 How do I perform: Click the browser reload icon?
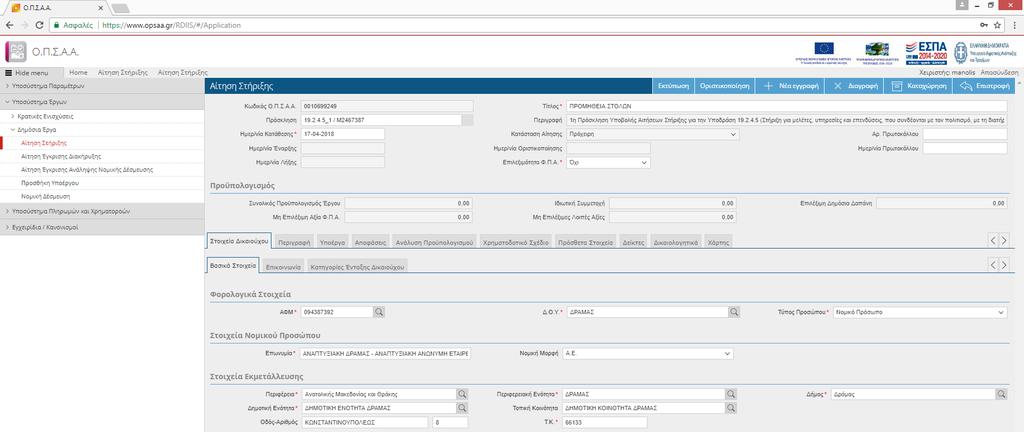tap(39, 25)
